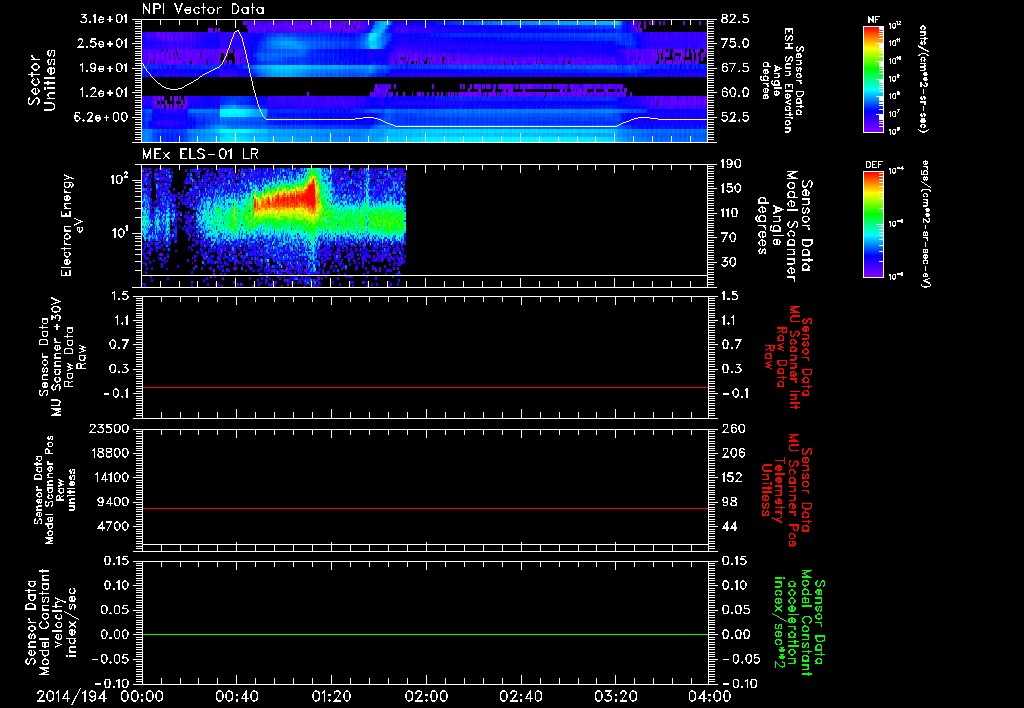The width and height of the screenshot is (1024, 708).
Task: Click the 4700 scanner position tick value
Action: point(112,527)
